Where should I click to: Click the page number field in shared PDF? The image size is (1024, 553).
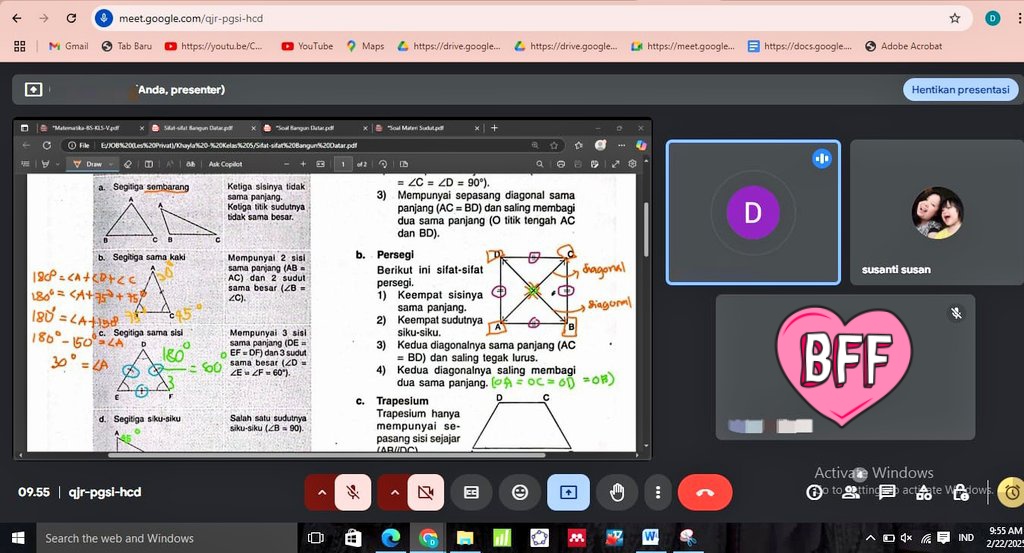[x=343, y=164]
